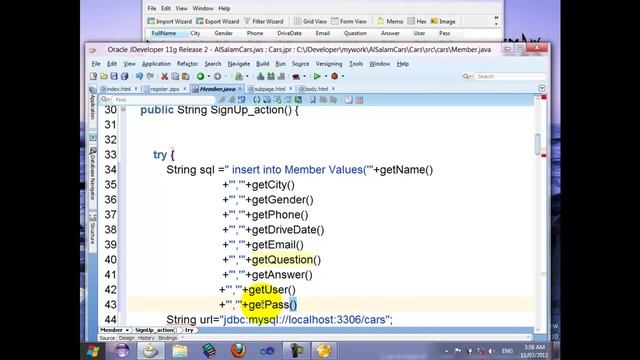Switch to the register.jspx tab

click(x=164, y=89)
